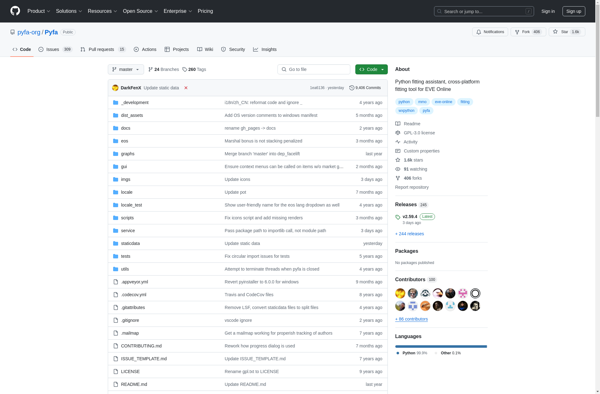
Task: Switch to the Issues tab
Action: pos(55,49)
